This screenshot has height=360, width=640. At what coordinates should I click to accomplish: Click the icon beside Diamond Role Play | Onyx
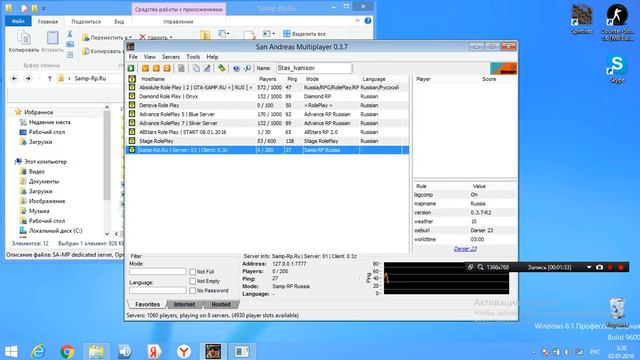pyautogui.click(x=132, y=96)
